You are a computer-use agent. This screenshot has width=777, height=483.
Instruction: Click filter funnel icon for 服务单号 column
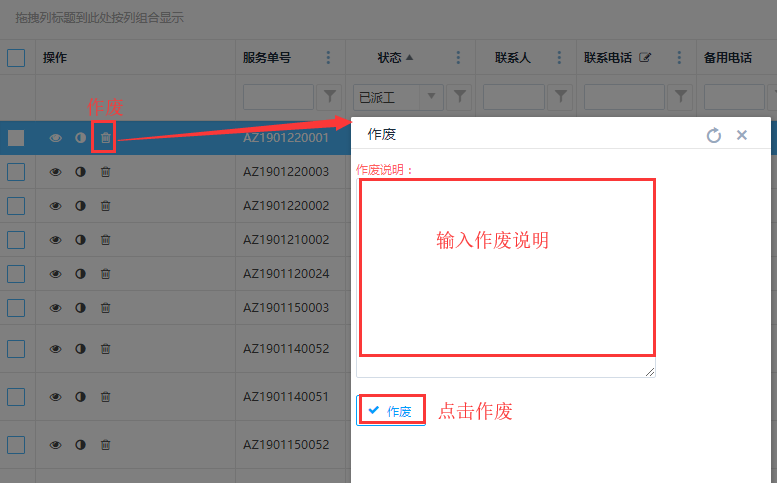click(x=329, y=97)
